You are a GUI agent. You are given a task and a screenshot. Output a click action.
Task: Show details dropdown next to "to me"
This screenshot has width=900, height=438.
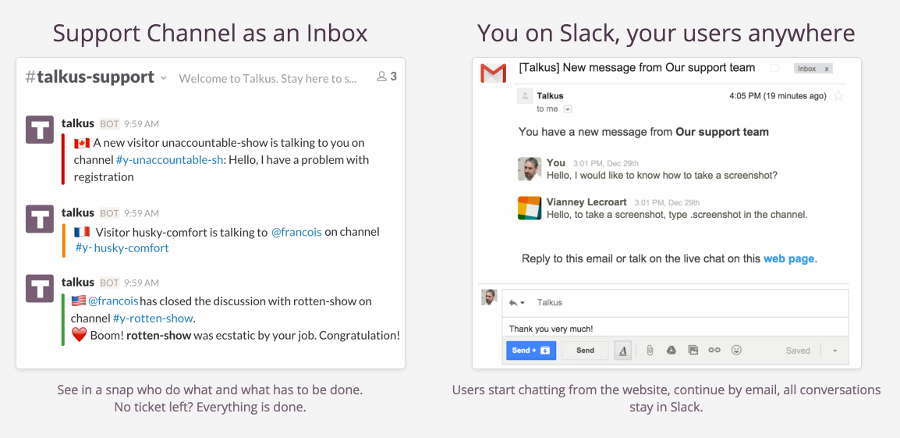click(x=568, y=109)
